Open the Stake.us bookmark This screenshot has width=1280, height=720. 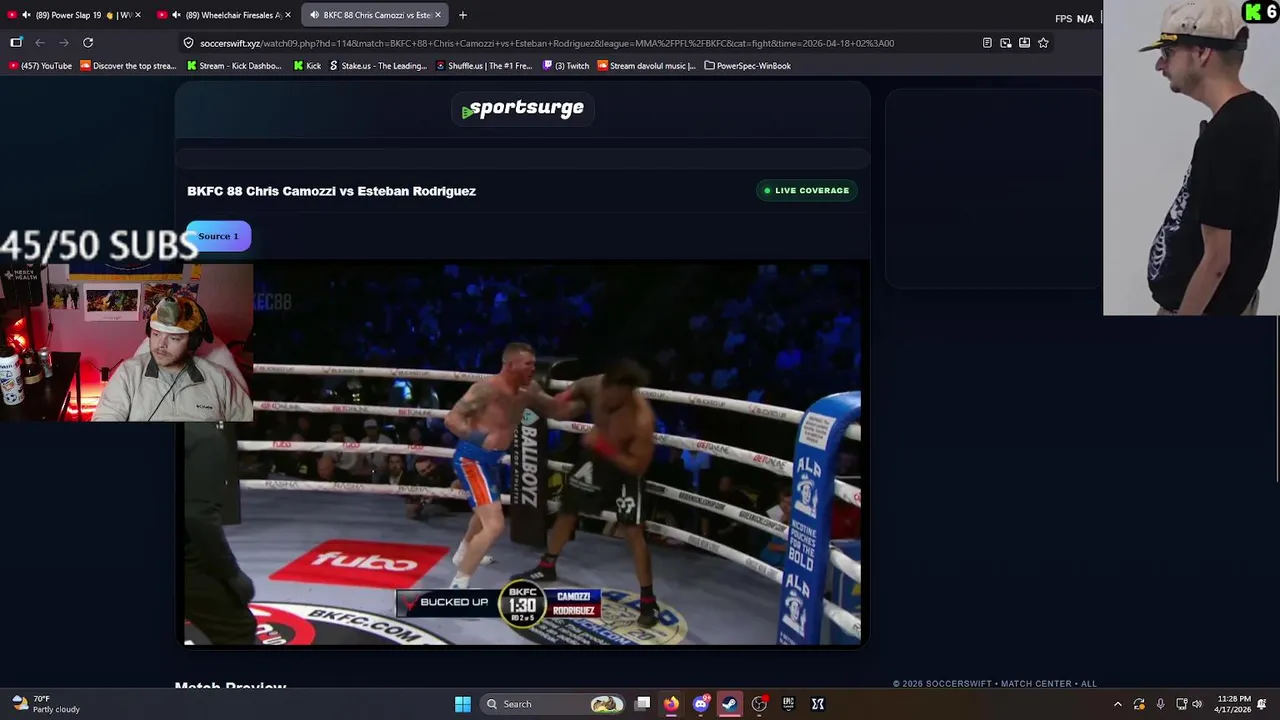(378, 66)
